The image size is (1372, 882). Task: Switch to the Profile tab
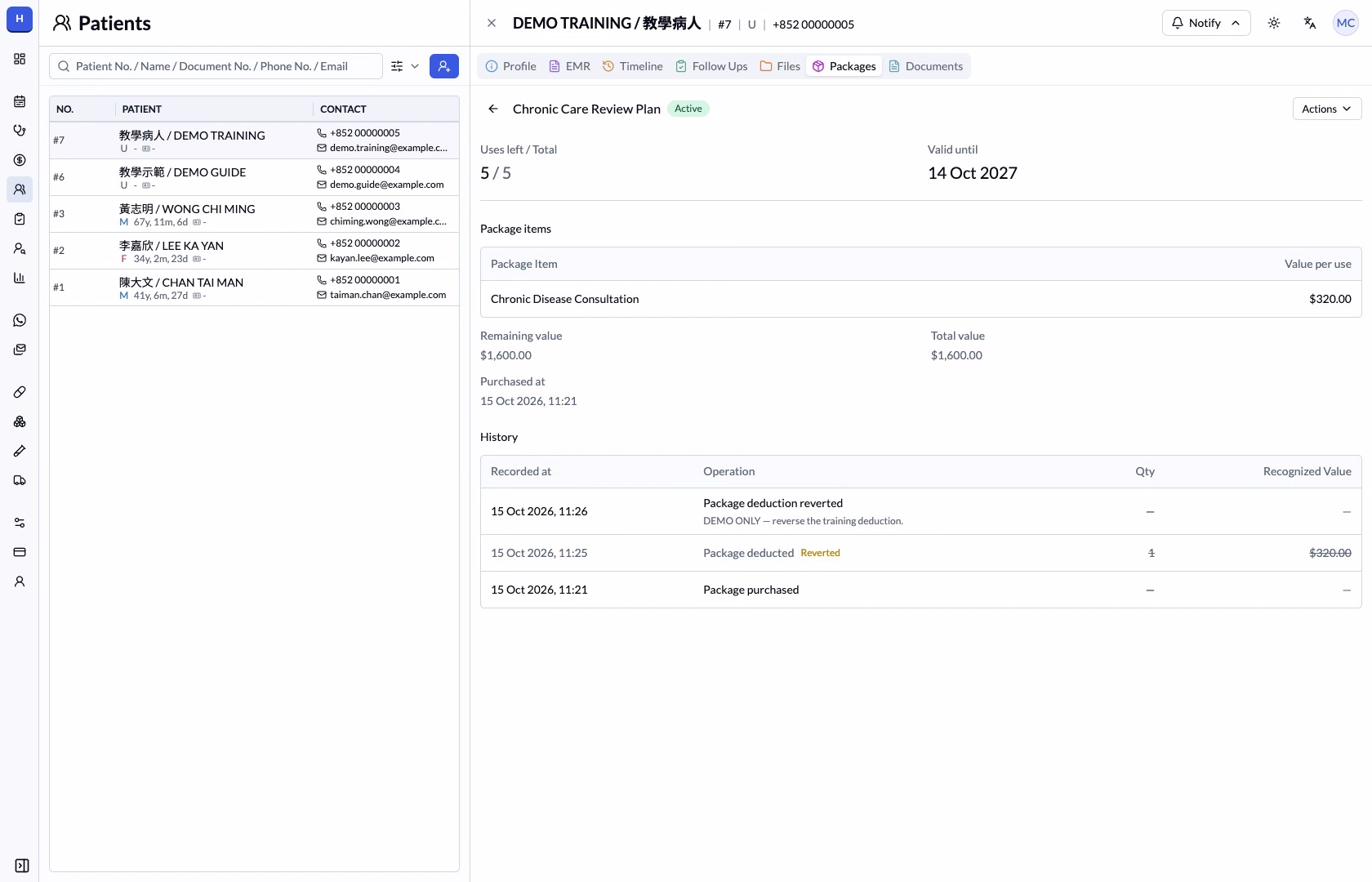tap(511, 66)
